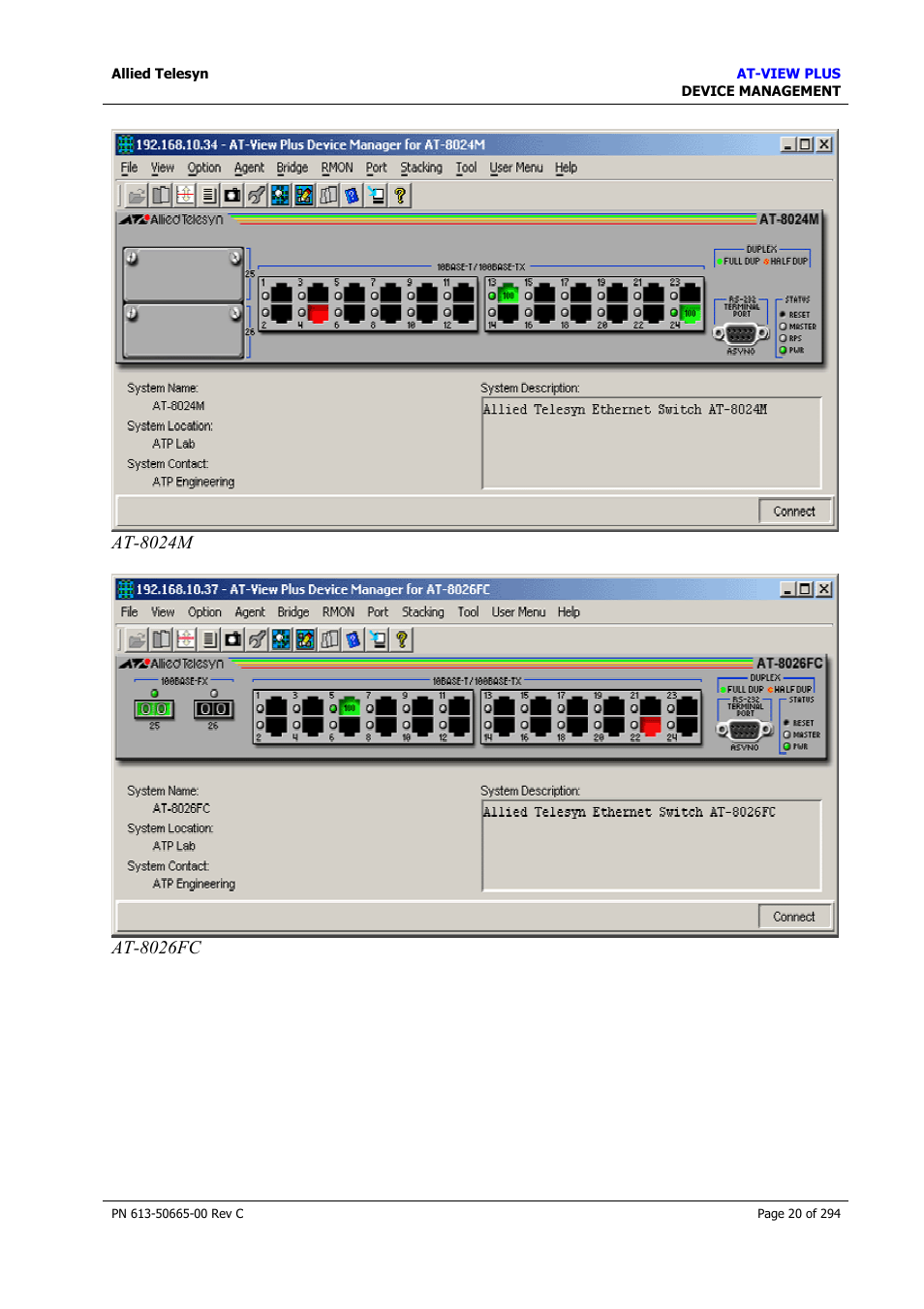Select expansion slot 26 on AT-8024M

tap(183, 330)
